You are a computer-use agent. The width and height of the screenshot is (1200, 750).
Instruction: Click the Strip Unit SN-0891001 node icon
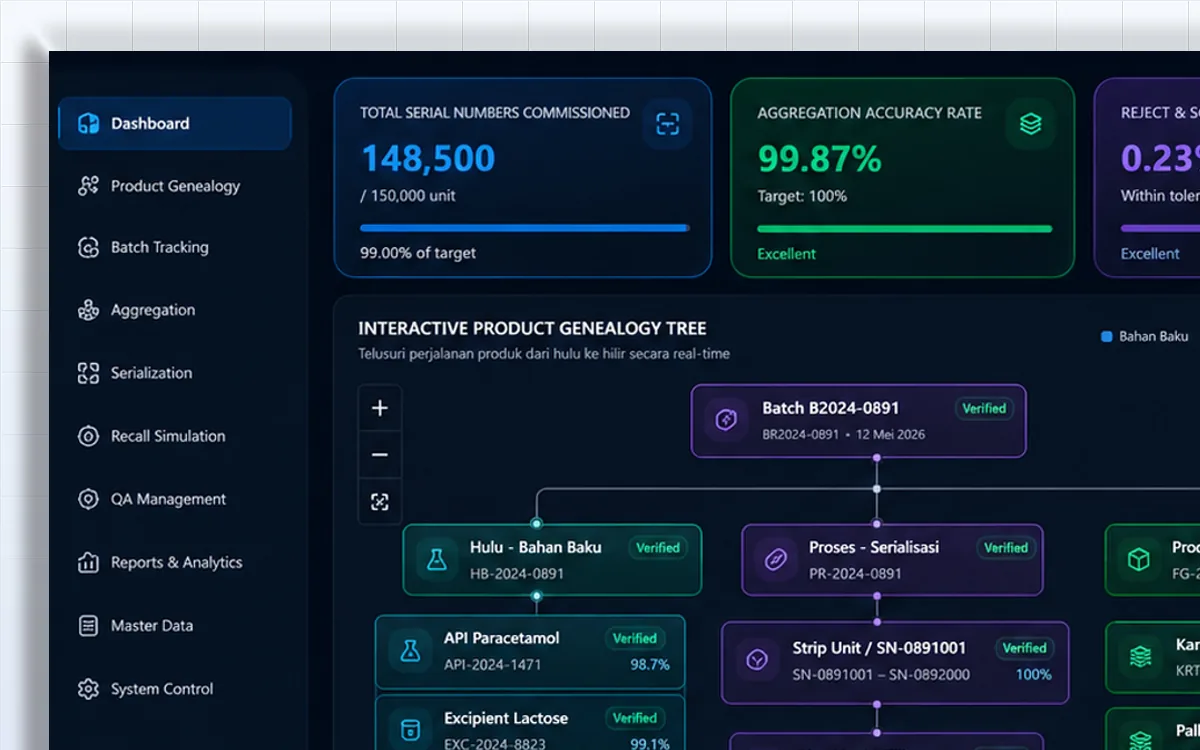[757, 660]
